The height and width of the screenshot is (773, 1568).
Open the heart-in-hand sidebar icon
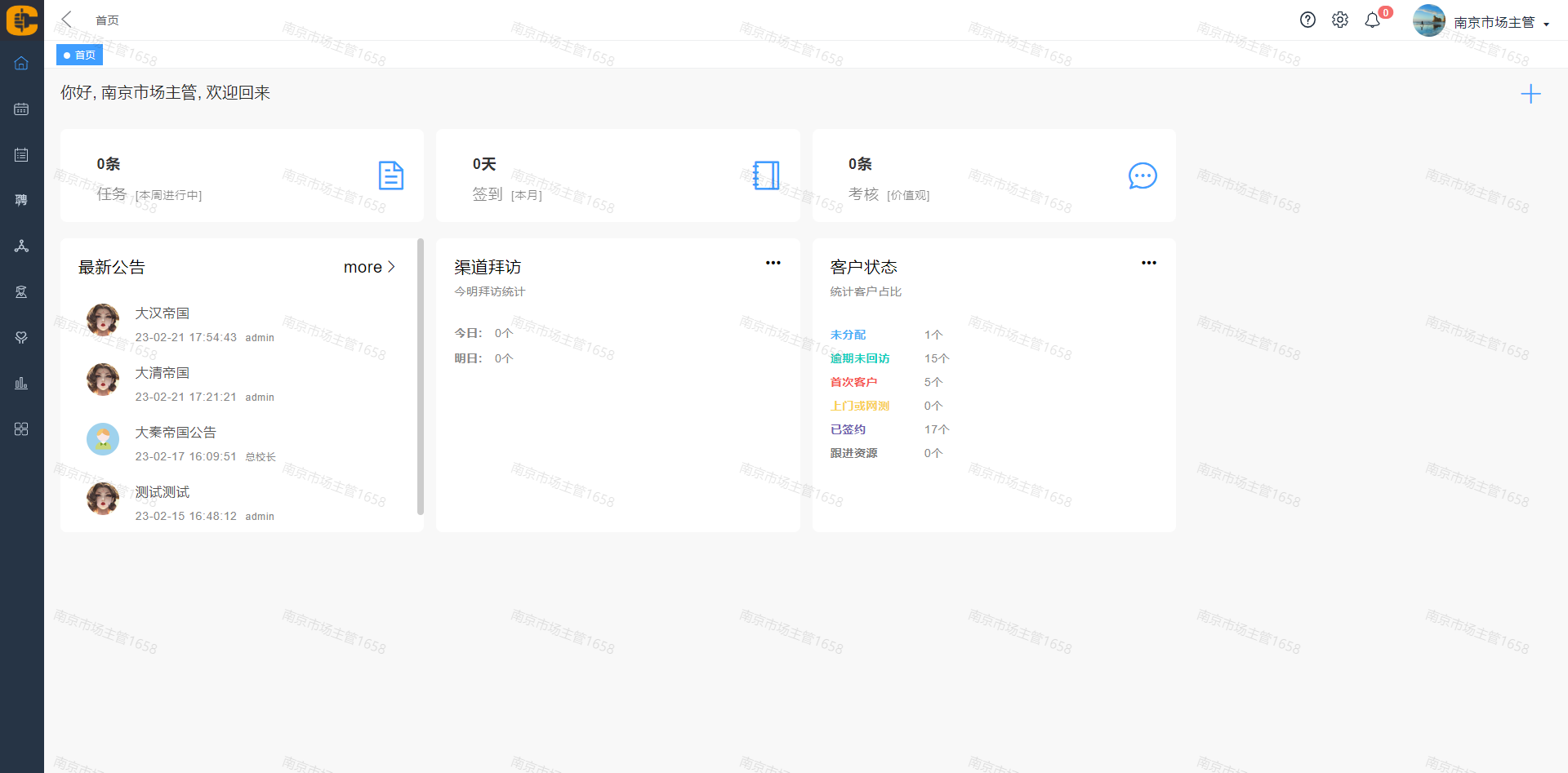[21, 337]
